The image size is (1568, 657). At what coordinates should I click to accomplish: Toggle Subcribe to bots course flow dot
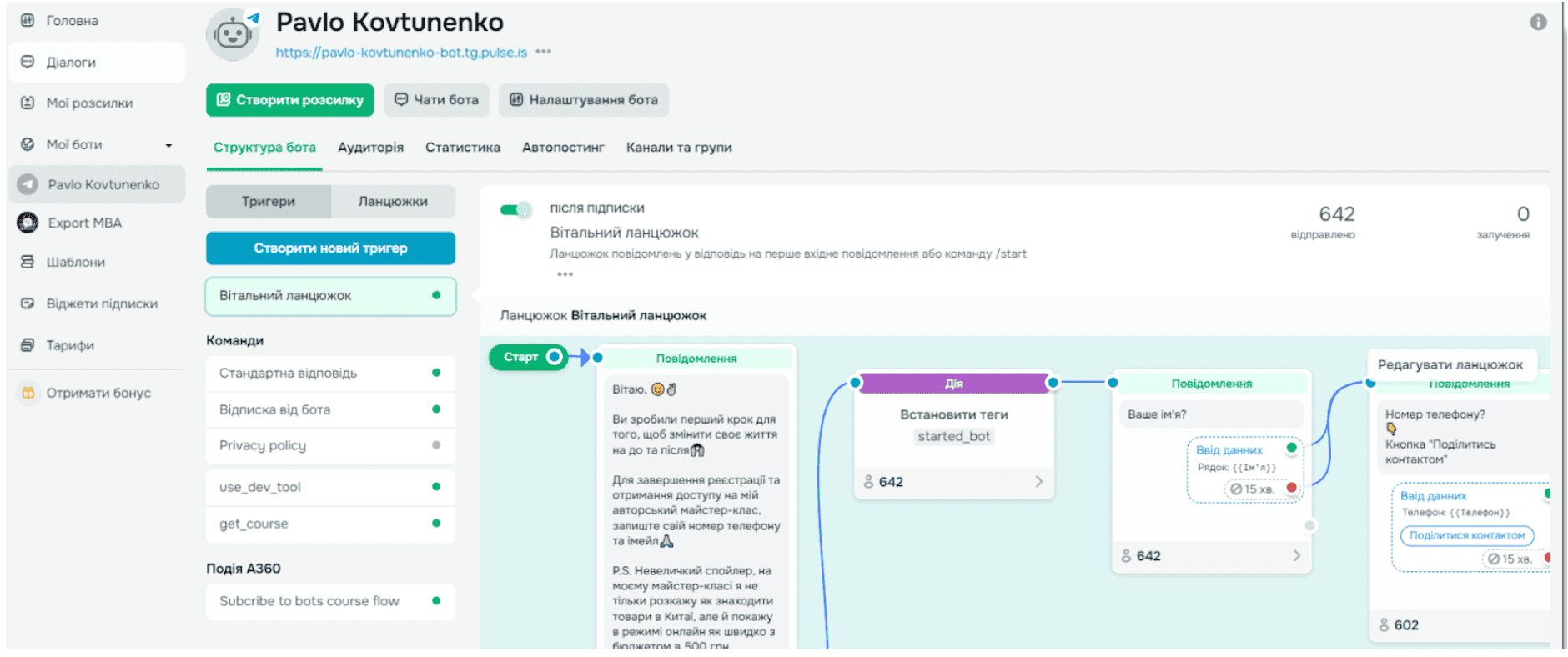(436, 601)
